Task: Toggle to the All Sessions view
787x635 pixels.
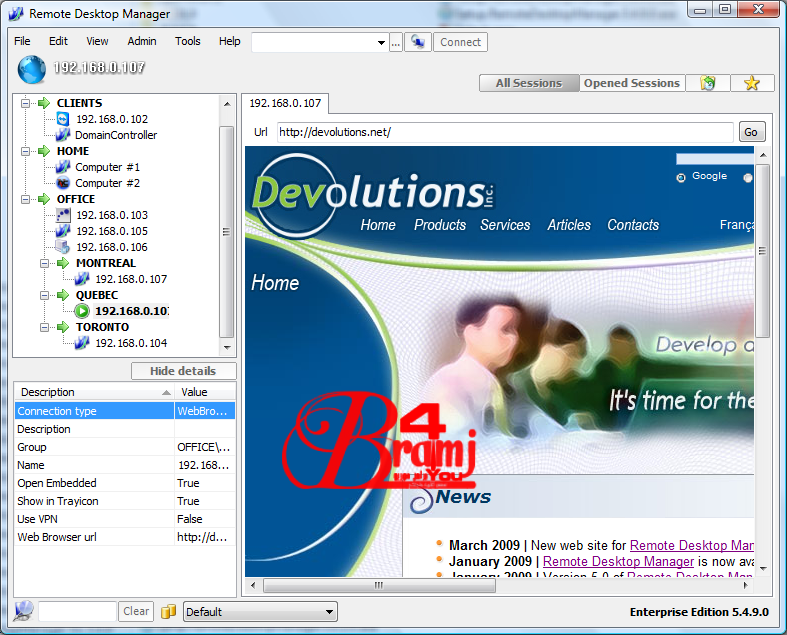Action: coord(529,83)
